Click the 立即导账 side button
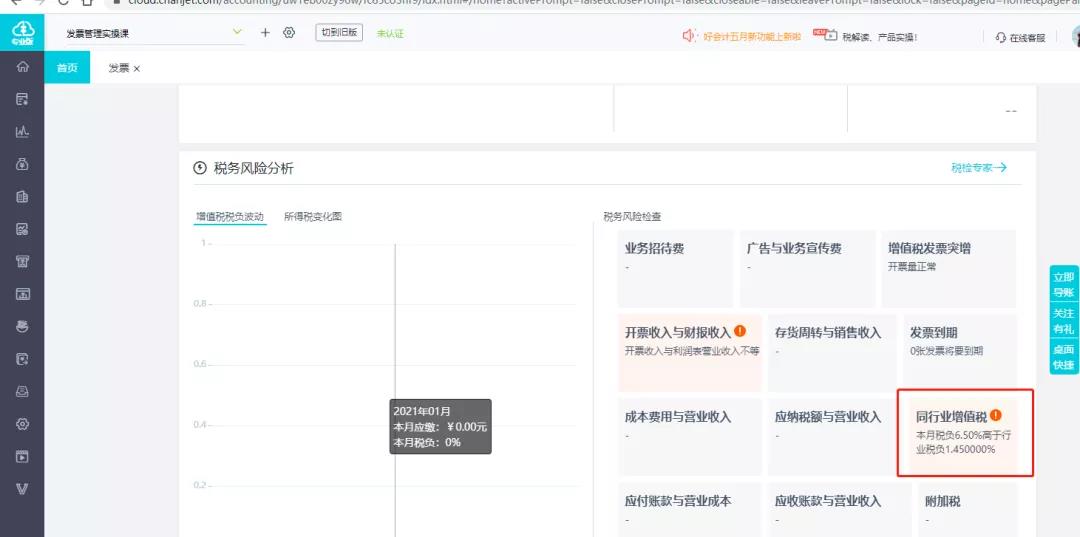The width and height of the screenshot is (1080, 537). click(1063, 285)
